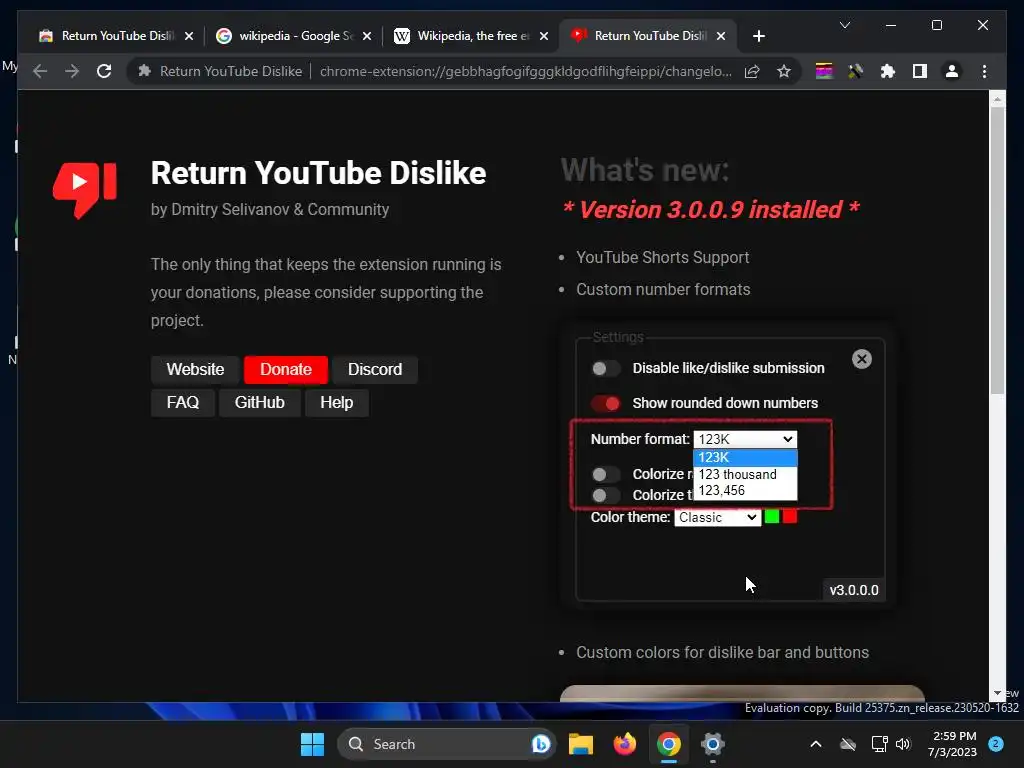Show hidden system tray icons chevron
The width and height of the screenshot is (1024, 768).
(x=816, y=744)
